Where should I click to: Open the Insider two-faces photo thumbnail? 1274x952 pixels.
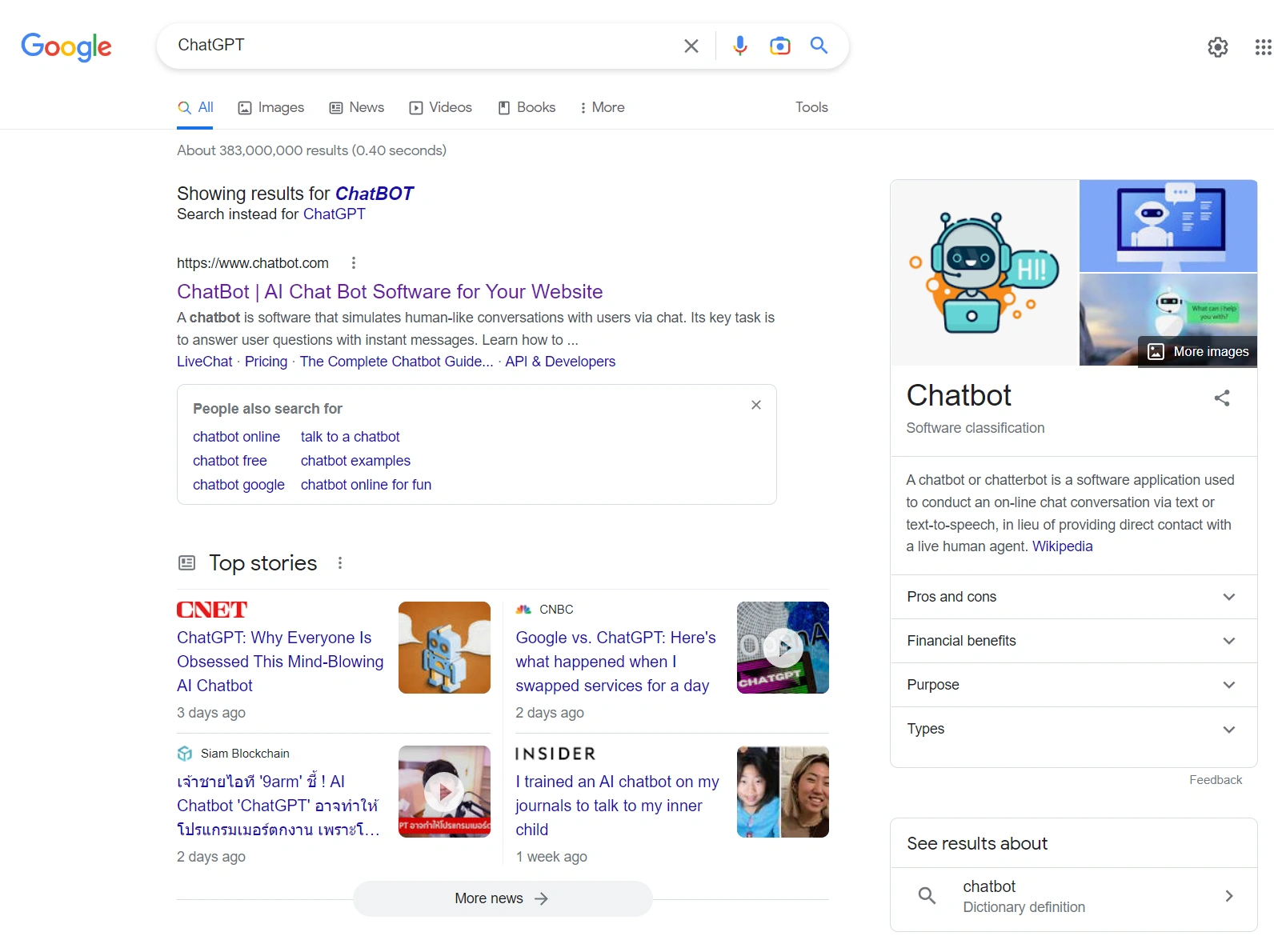pyautogui.click(x=783, y=791)
